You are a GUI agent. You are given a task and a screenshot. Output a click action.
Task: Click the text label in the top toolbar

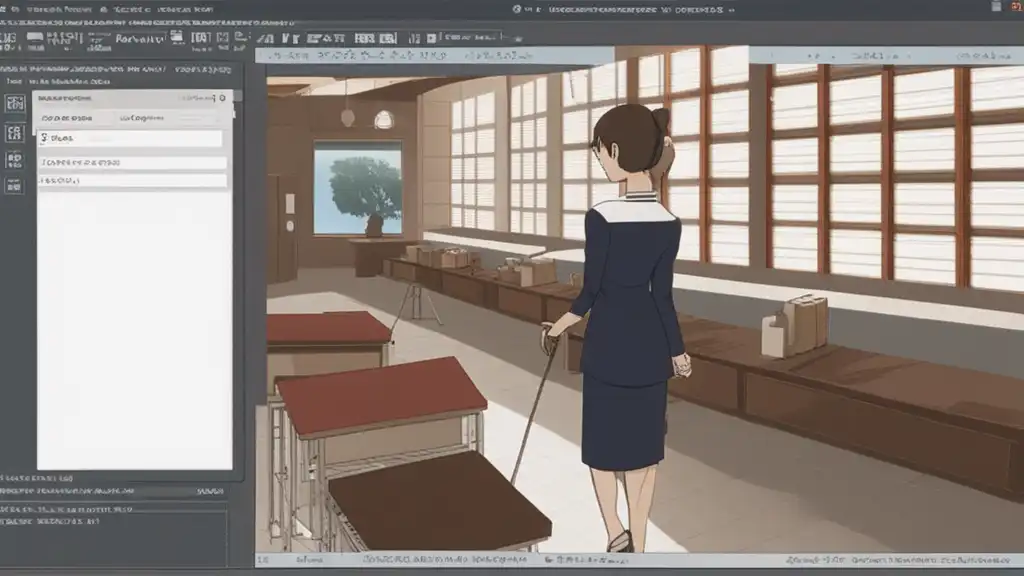point(140,39)
